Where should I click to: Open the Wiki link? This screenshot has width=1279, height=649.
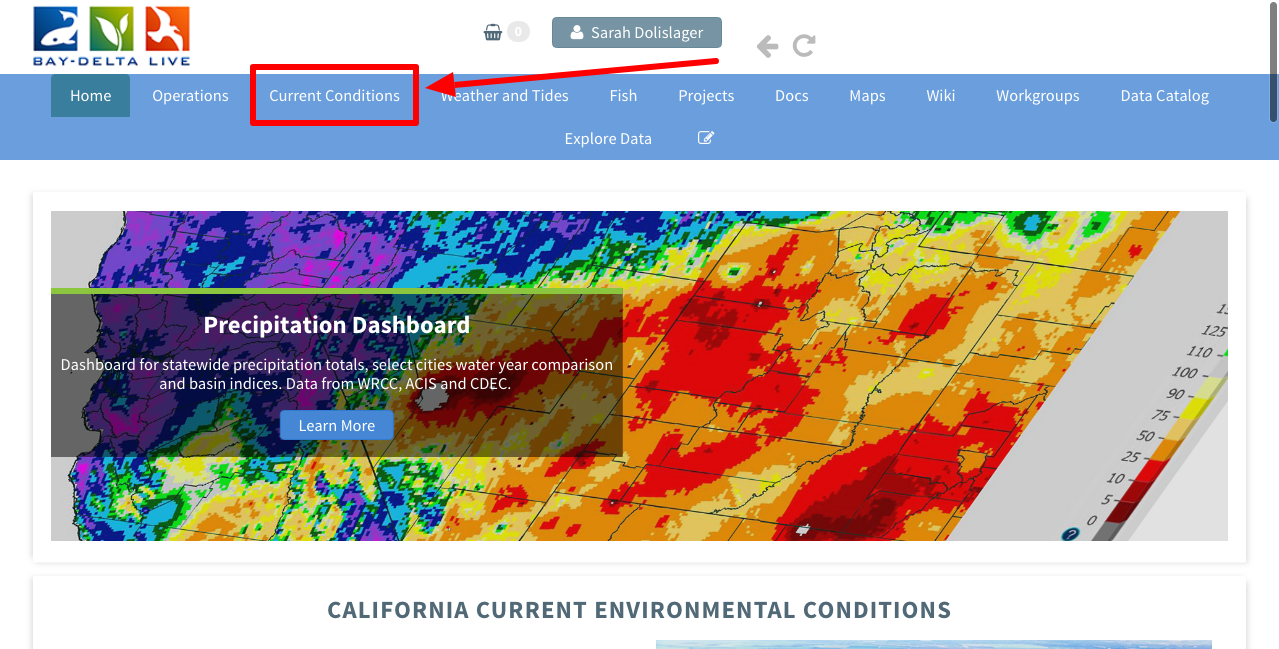tap(940, 96)
